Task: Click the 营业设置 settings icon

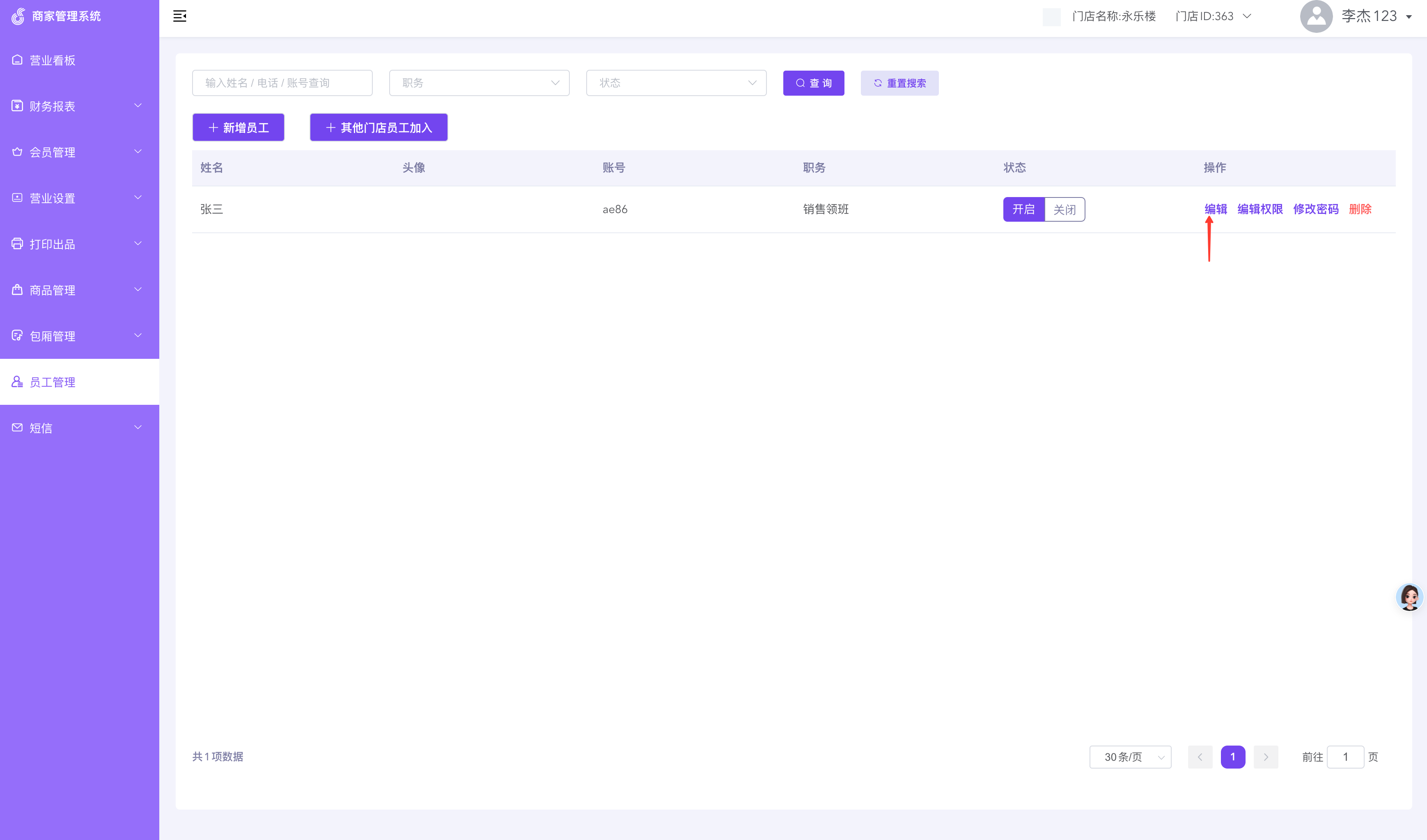Action: point(17,197)
